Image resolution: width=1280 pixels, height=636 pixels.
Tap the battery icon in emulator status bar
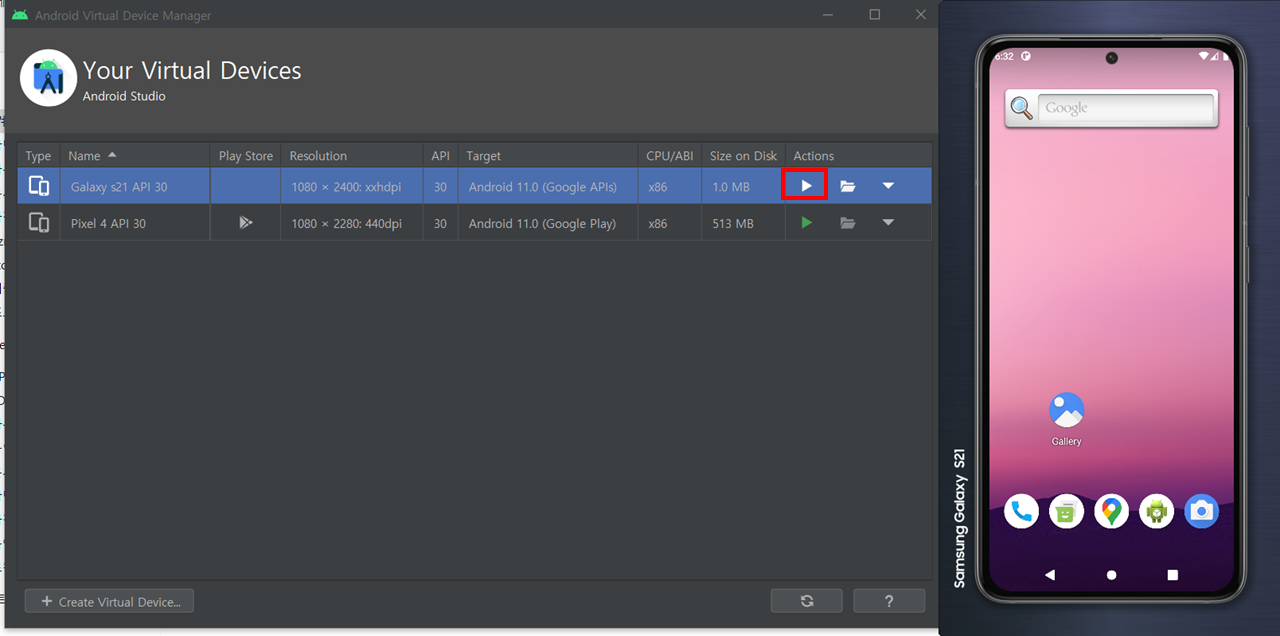(x=1224, y=56)
